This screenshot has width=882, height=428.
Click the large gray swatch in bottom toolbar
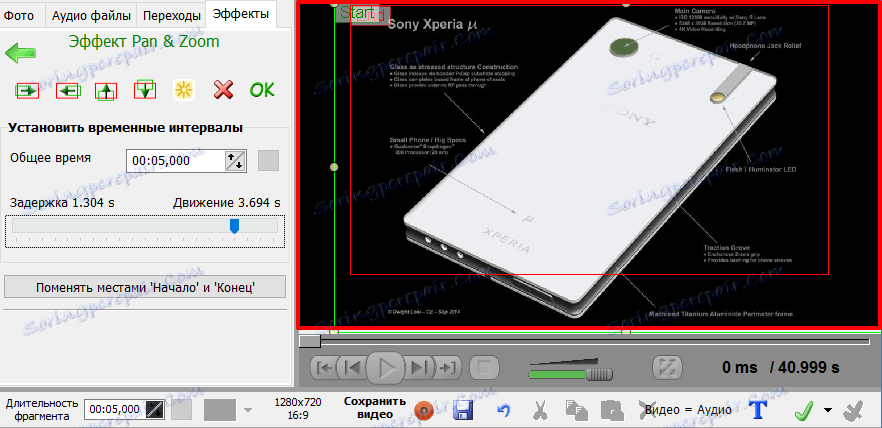220,409
